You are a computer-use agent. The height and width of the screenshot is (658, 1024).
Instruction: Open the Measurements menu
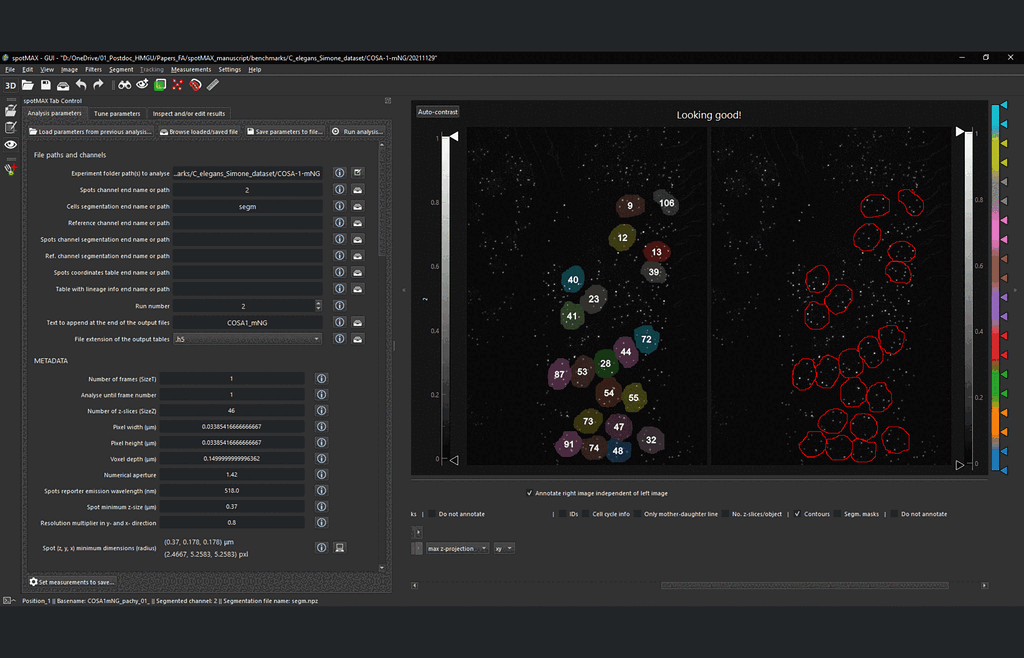click(192, 70)
